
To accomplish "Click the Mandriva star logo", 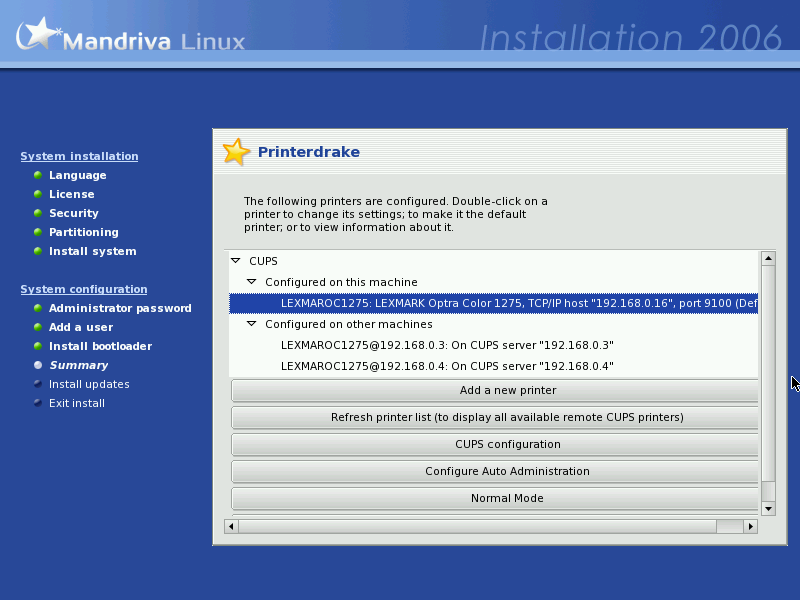I will 37,34.
